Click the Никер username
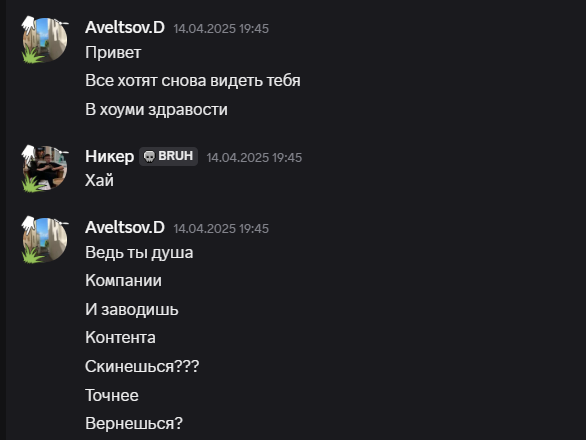586x440 pixels. click(x=110, y=156)
